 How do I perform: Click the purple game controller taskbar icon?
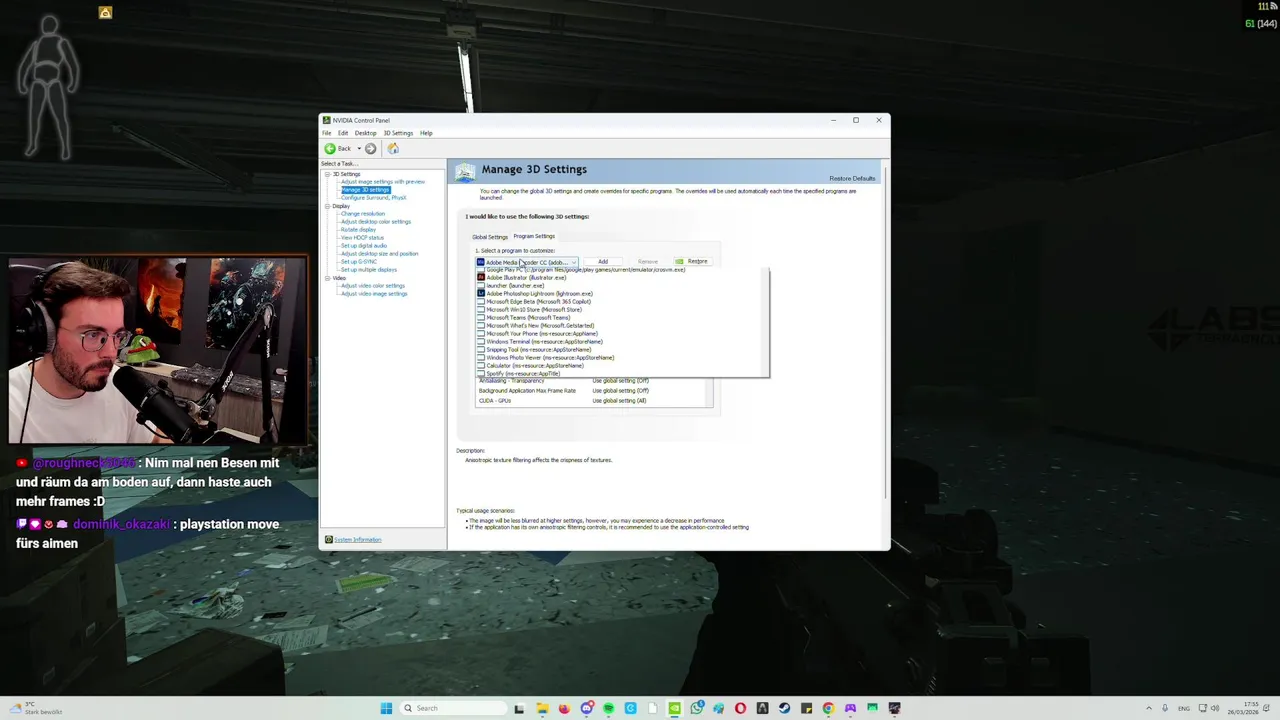850,708
